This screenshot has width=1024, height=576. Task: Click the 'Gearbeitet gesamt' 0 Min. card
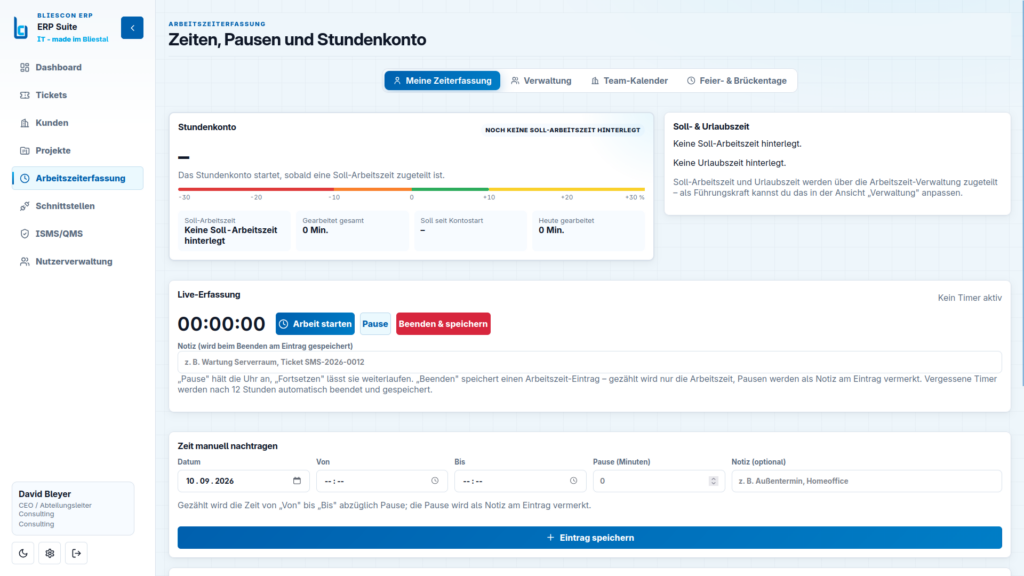tap(352, 231)
